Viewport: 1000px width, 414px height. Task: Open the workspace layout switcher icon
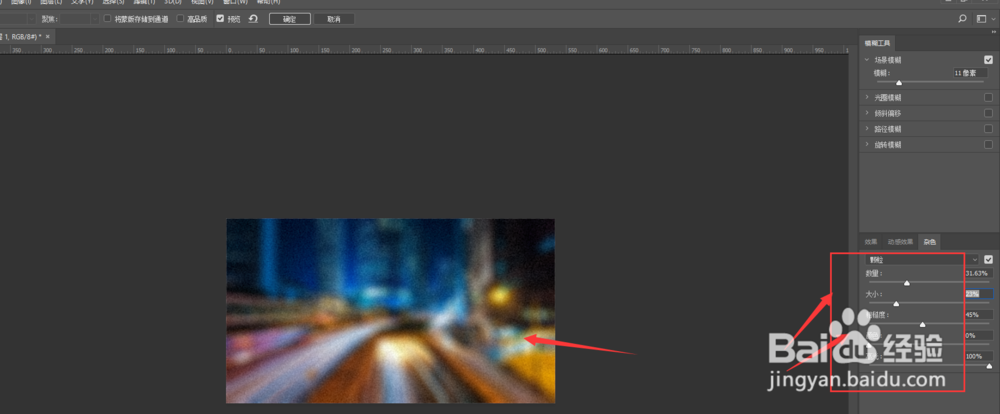982,19
